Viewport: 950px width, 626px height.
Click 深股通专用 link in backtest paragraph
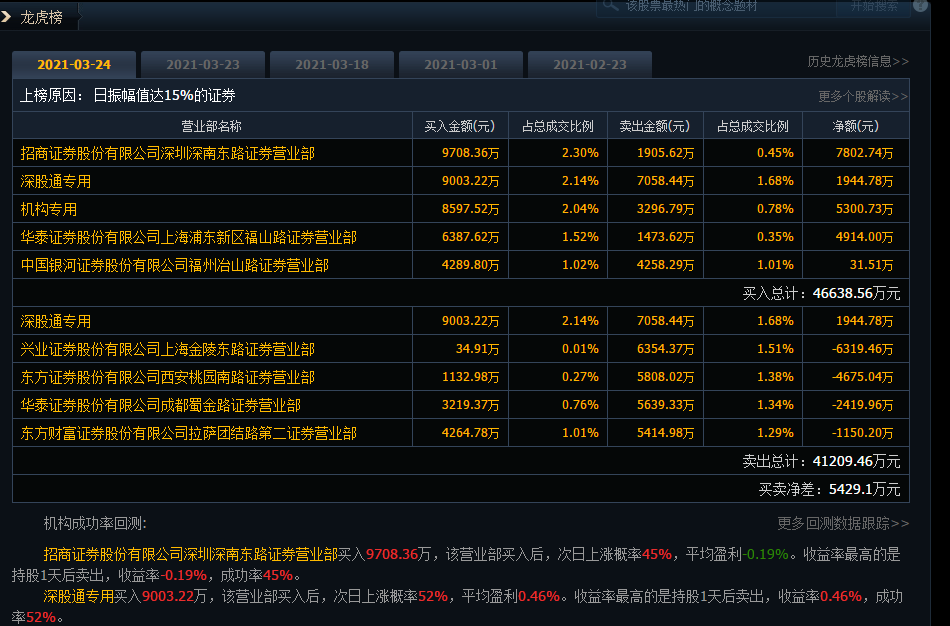pos(78,596)
